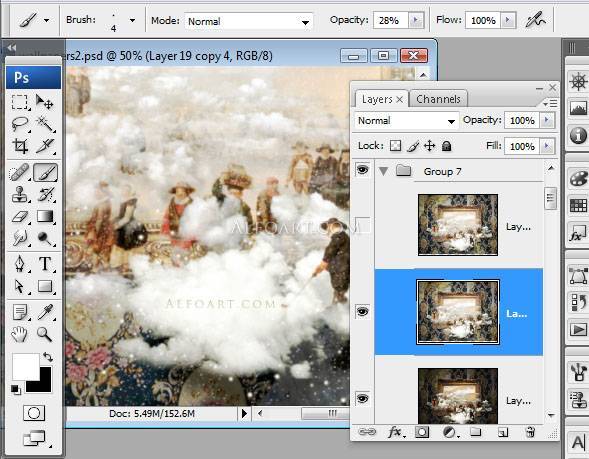Pick the Magic Wand tool
Screen dimensions: 589x459
[x=45, y=124]
